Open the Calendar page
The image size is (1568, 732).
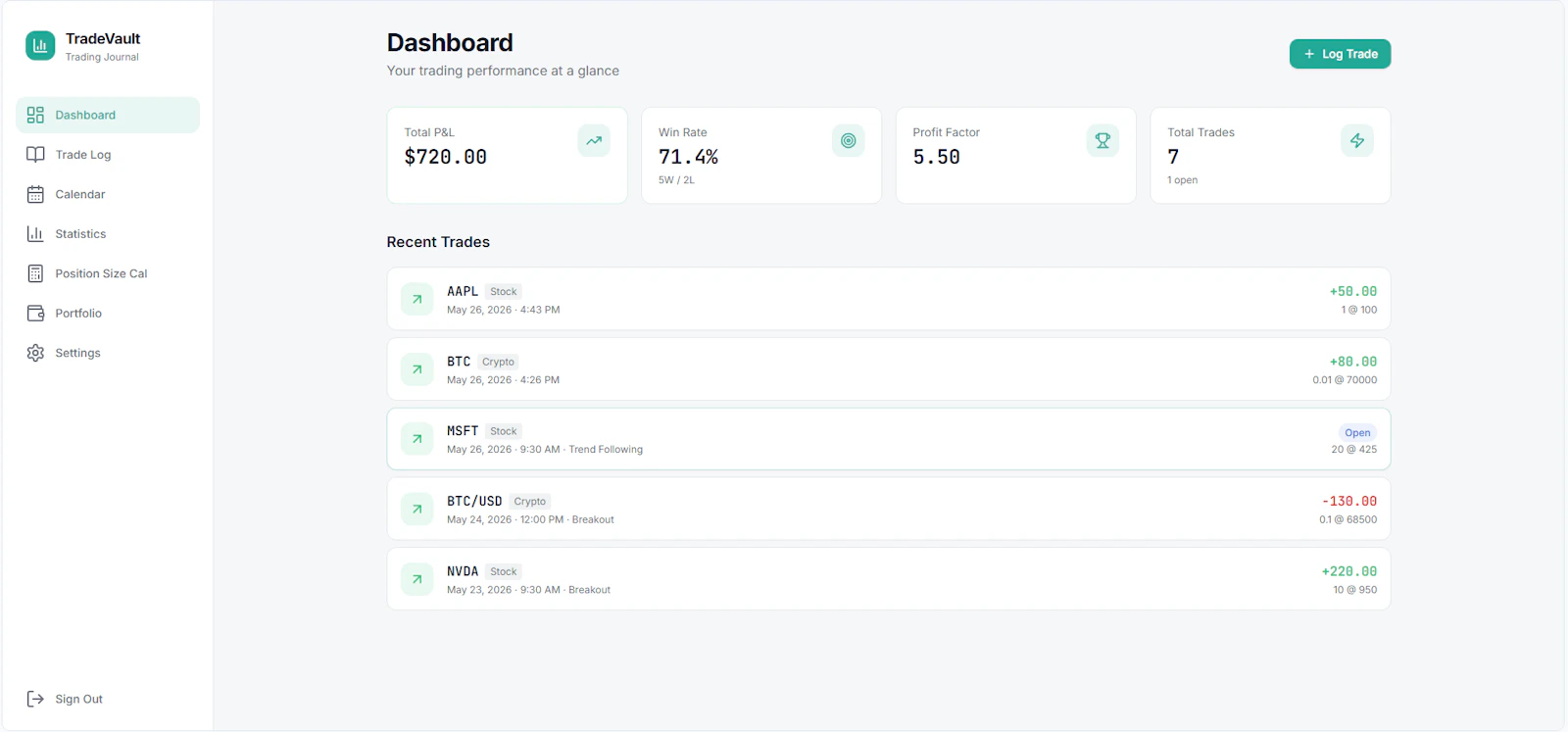point(108,194)
